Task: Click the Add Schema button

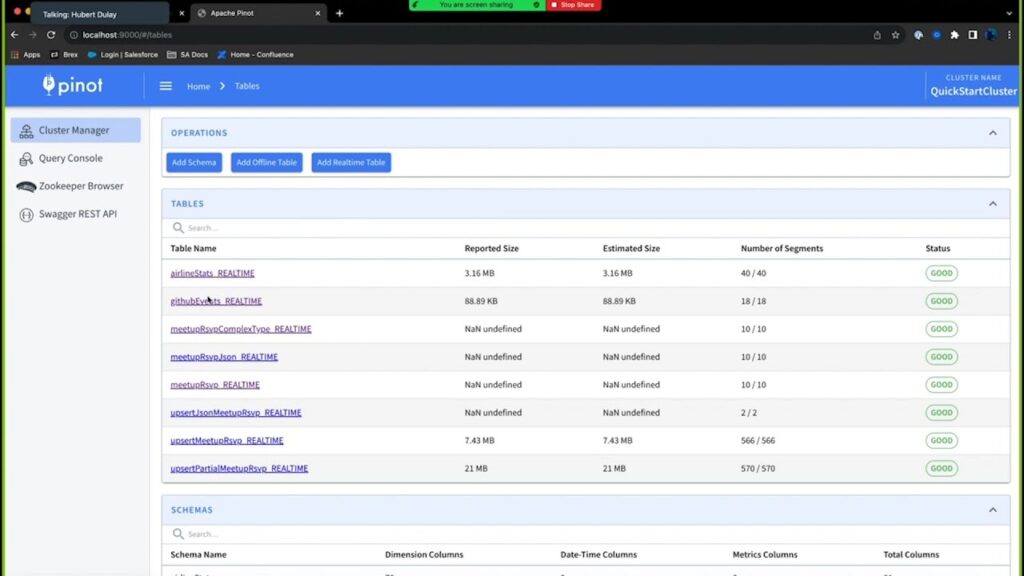Action: pyautogui.click(x=193, y=162)
